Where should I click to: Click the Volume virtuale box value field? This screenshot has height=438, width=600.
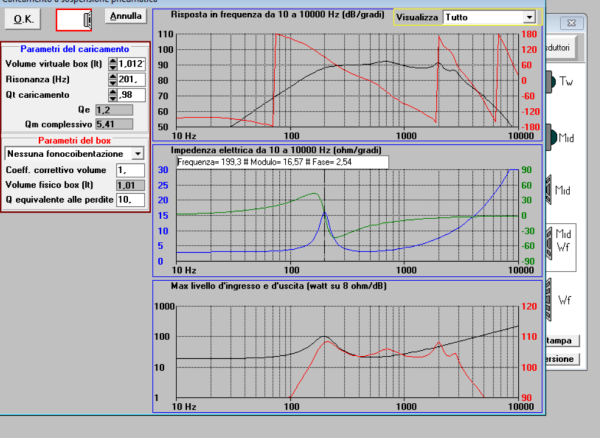point(131,64)
